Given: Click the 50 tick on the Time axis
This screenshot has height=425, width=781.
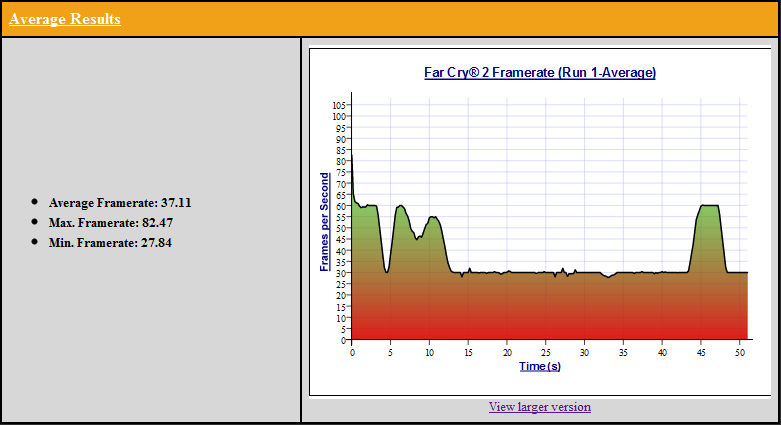Looking at the screenshot, I should tap(739, 352).
